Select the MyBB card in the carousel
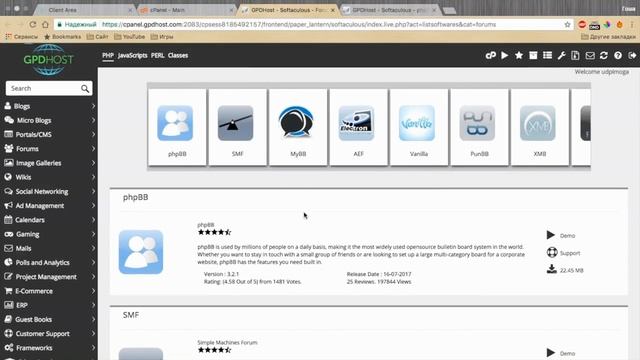 click(298, 127)
